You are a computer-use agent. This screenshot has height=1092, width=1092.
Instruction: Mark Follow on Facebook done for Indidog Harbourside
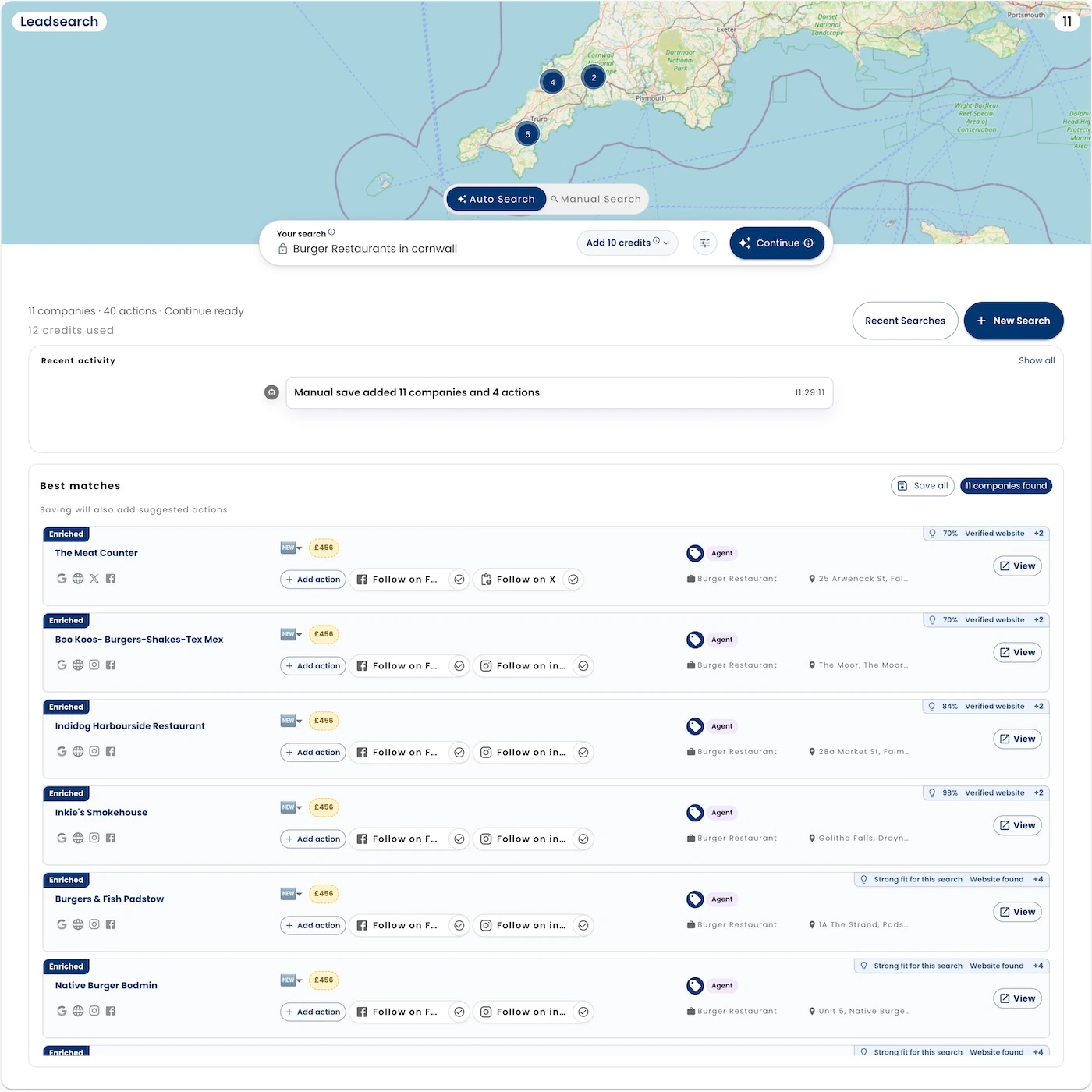459,753
